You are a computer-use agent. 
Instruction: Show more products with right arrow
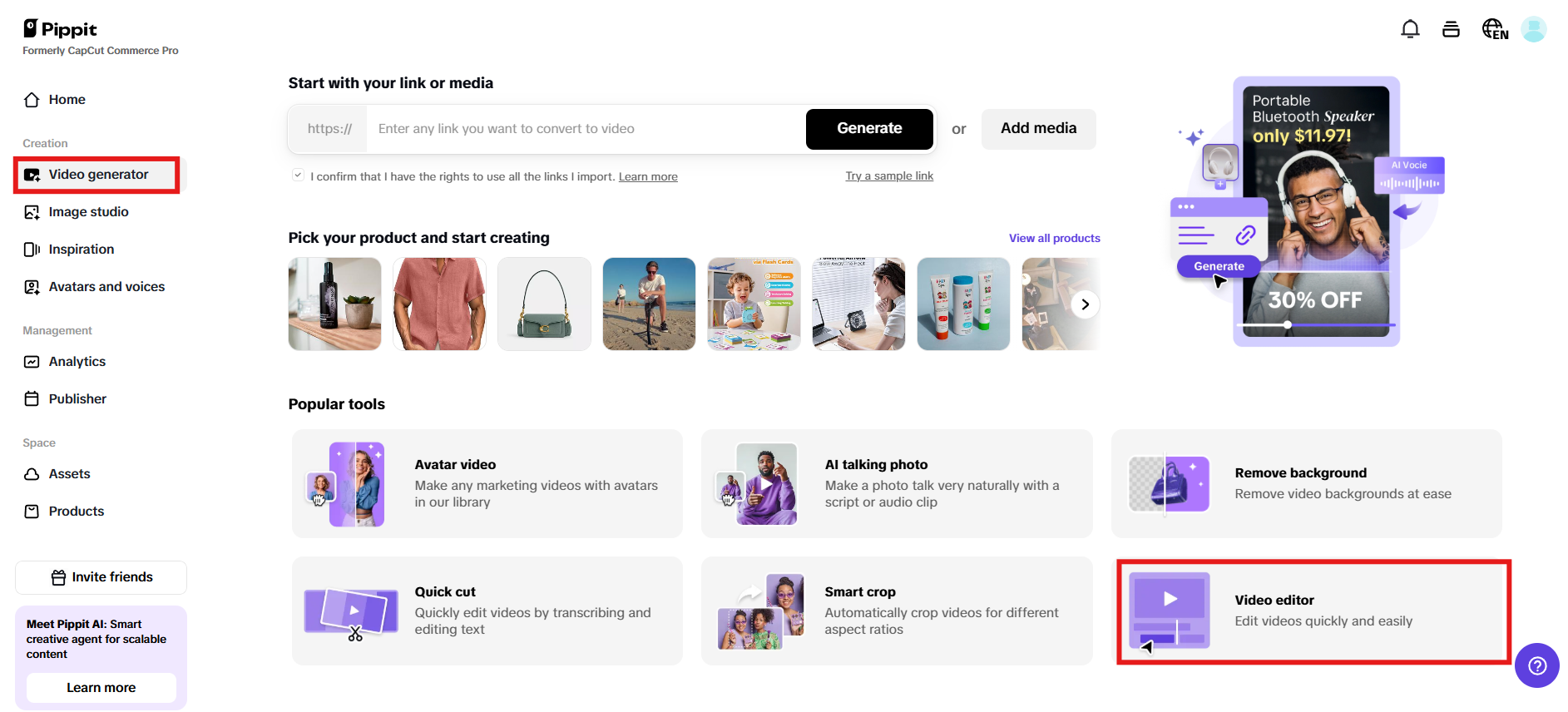[x=1085, y=304]
